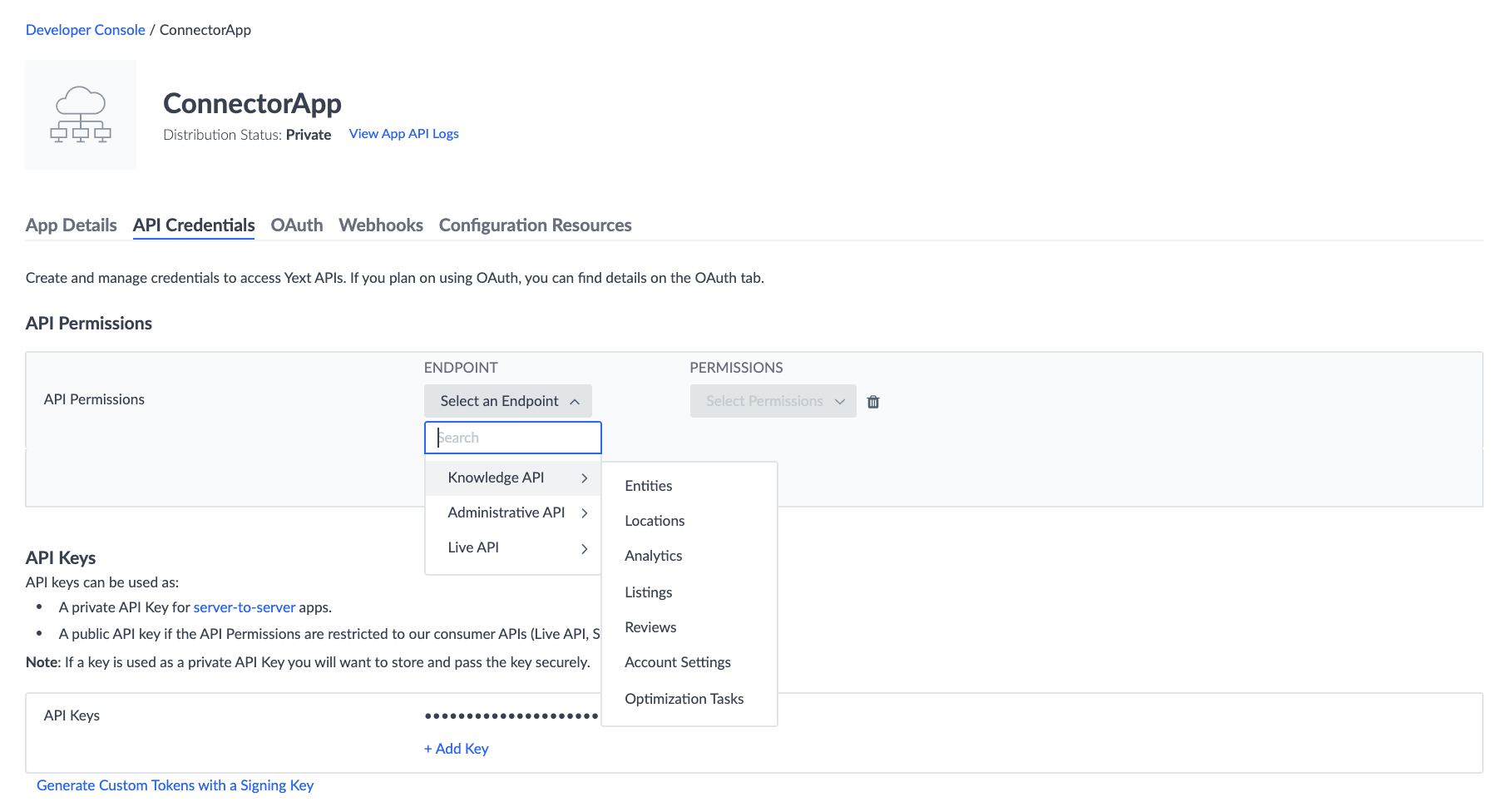
Task: Choose Live API from endpoint list
Action: [x=513, y=548]
